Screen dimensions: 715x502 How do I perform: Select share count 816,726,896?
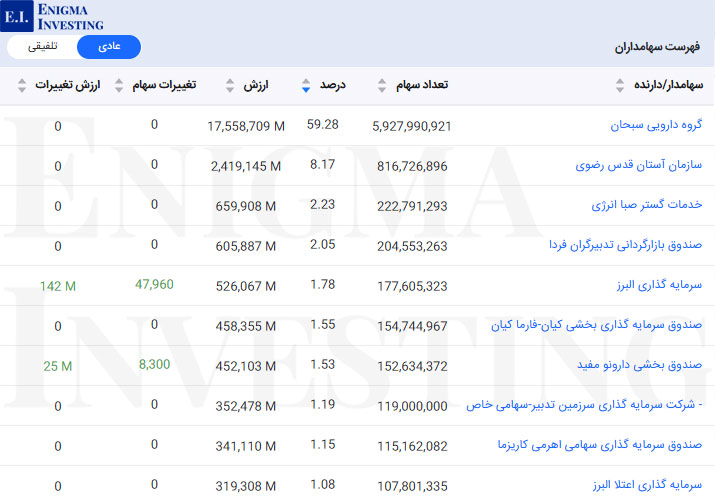pyautogui.click(x=412, y=166)
